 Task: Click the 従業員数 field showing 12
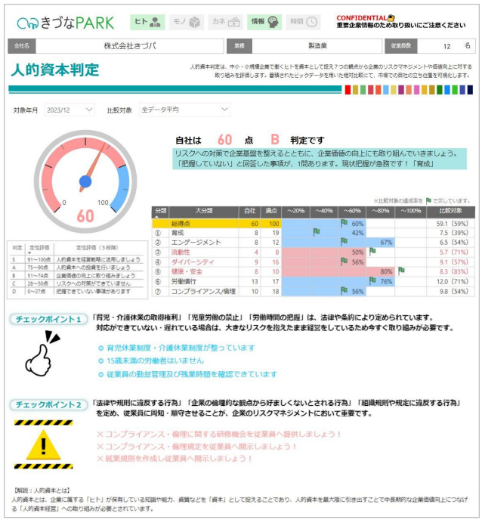446,46
